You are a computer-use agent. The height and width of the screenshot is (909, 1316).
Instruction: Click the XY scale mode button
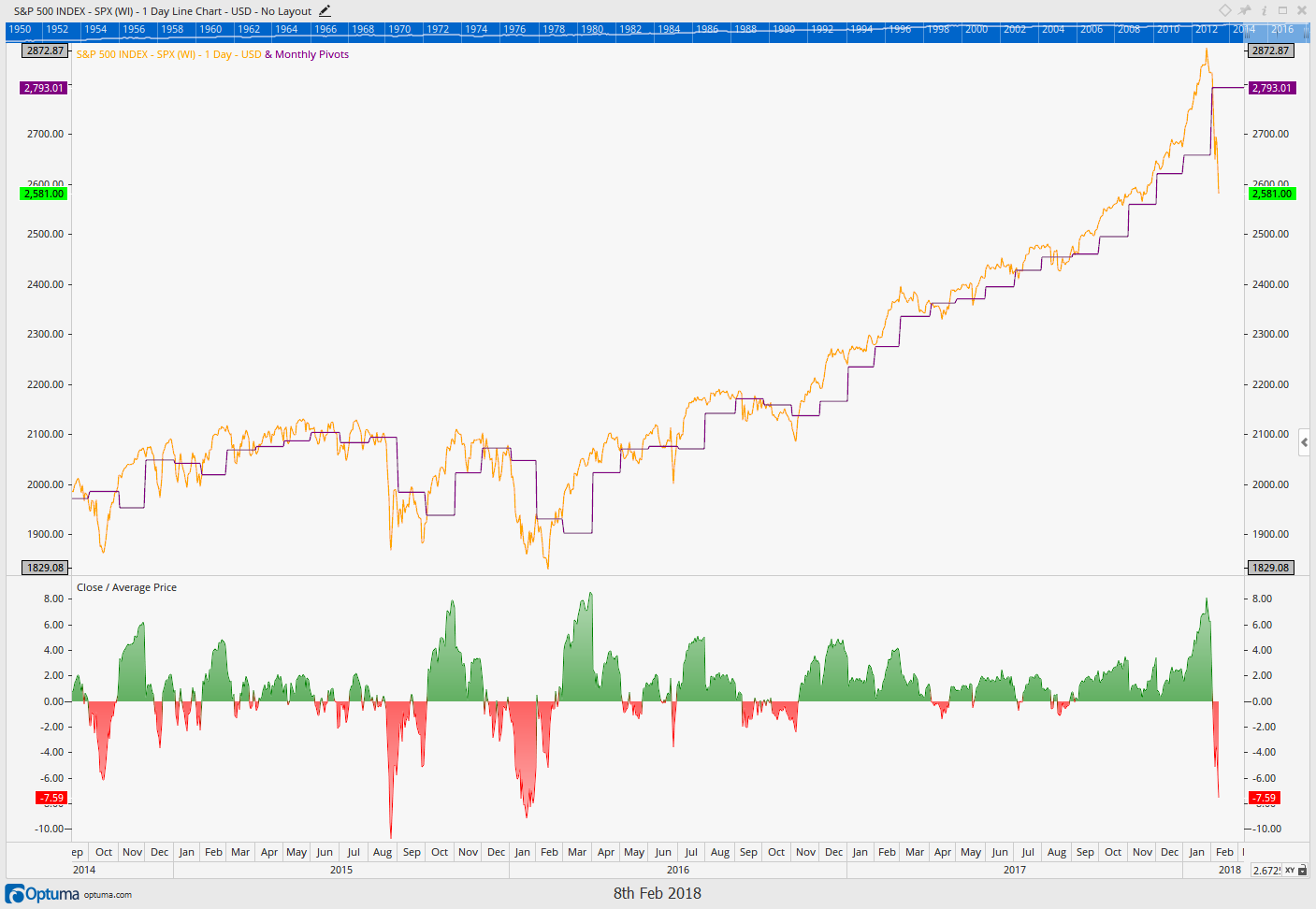pyautogui.click(x=1290, y=870)
